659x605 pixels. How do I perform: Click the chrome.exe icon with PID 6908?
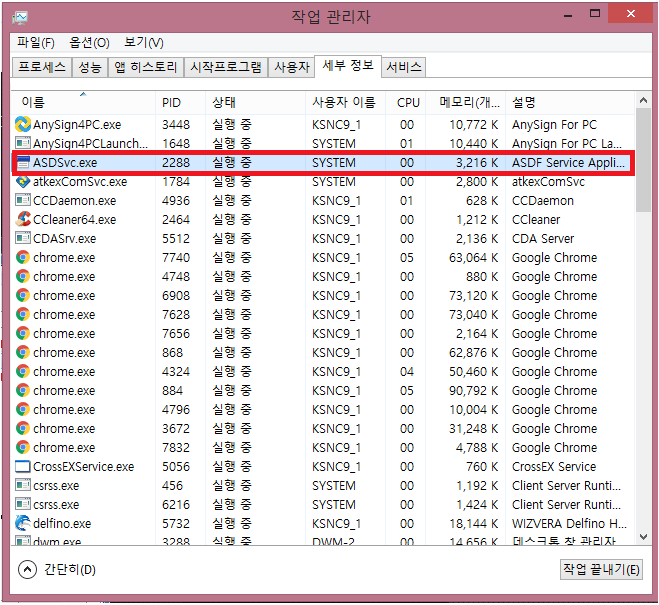click(x=23, y=295)
